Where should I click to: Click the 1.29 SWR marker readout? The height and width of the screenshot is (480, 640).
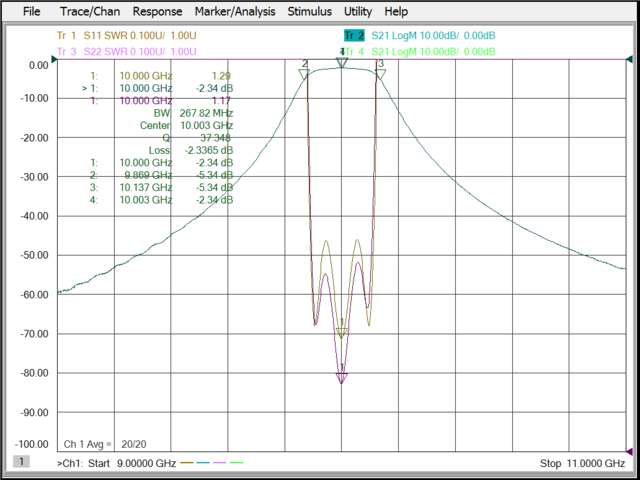(222, 76)
